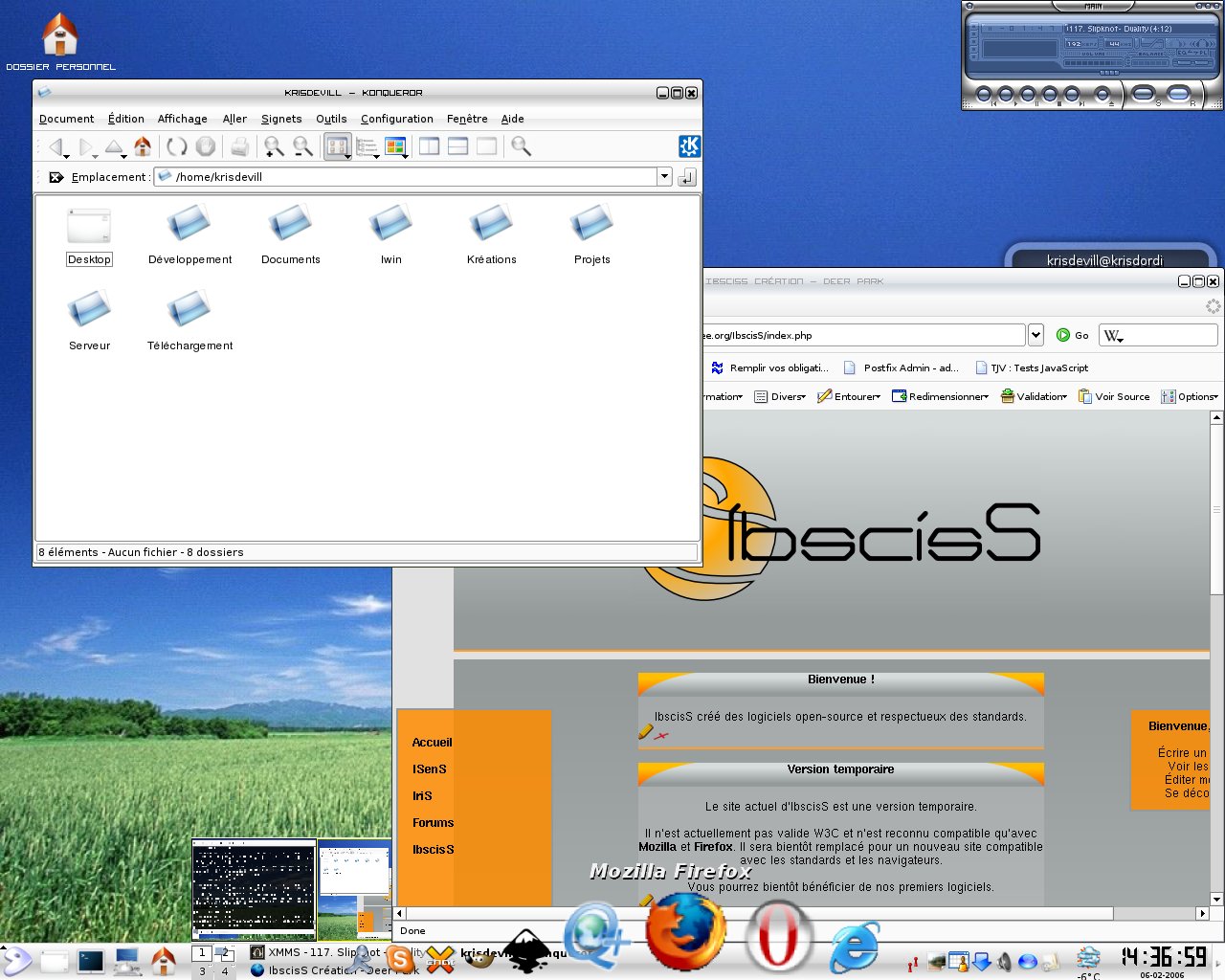The image size is (1225, 980).
Task: Open the Inkscape icon in the dock
Action: pos(525,950)
